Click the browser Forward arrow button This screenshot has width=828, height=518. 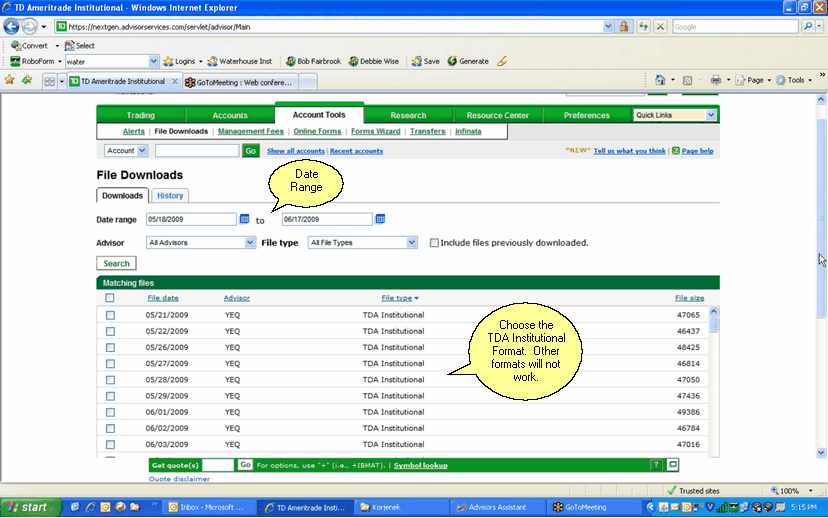pos(30,26)
